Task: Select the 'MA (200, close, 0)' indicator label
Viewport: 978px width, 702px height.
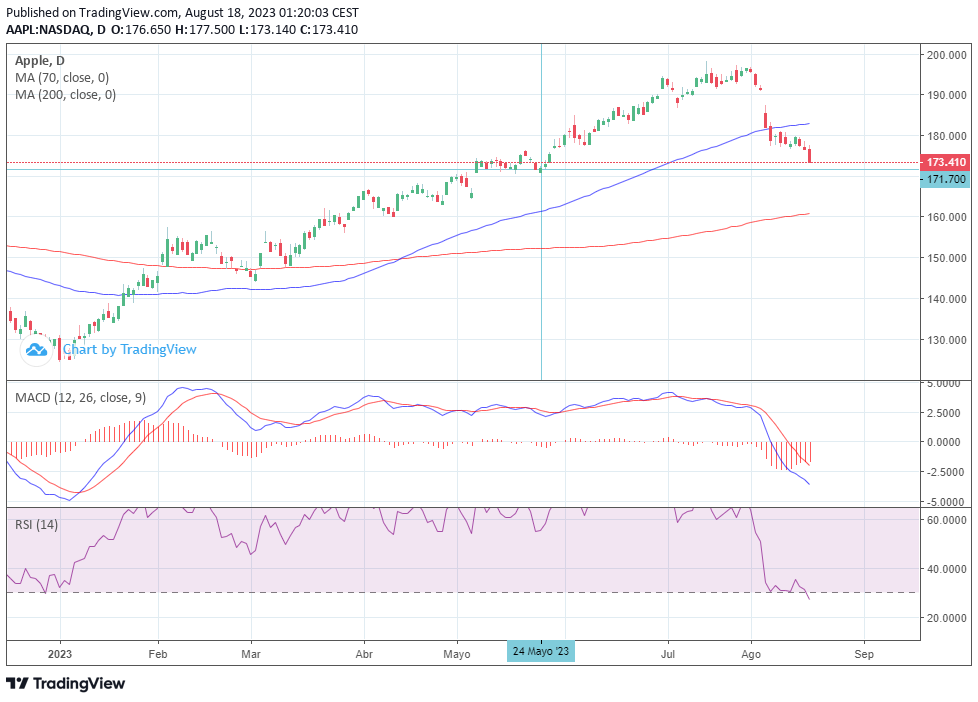Action: pos(65,94)
